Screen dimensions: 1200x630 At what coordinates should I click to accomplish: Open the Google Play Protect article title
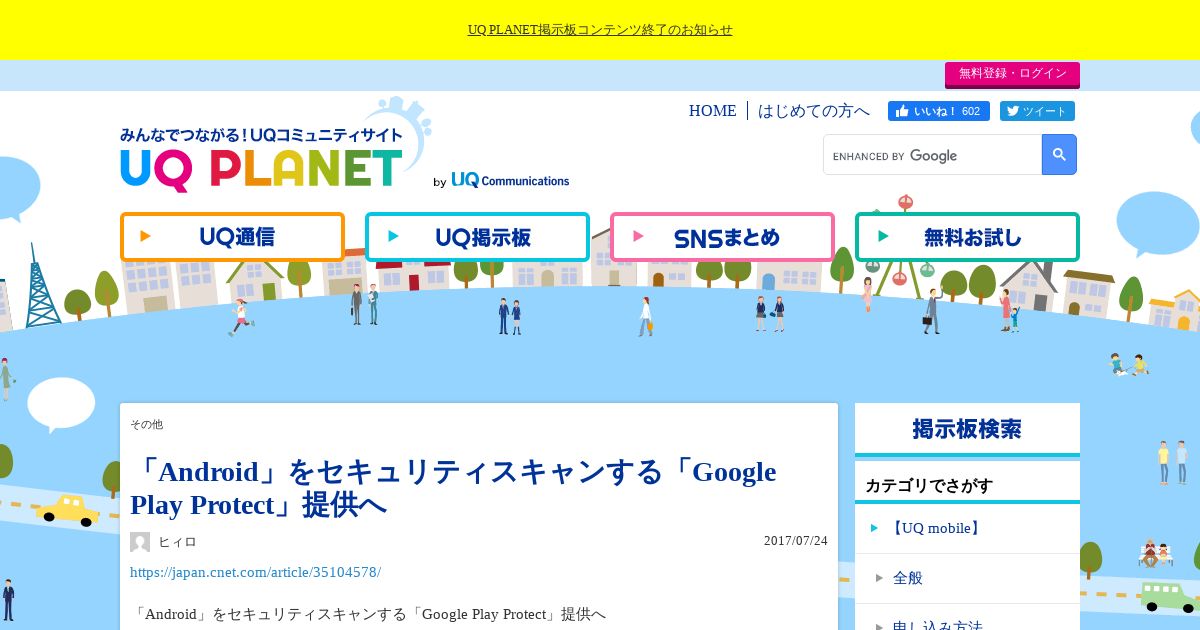453,488
